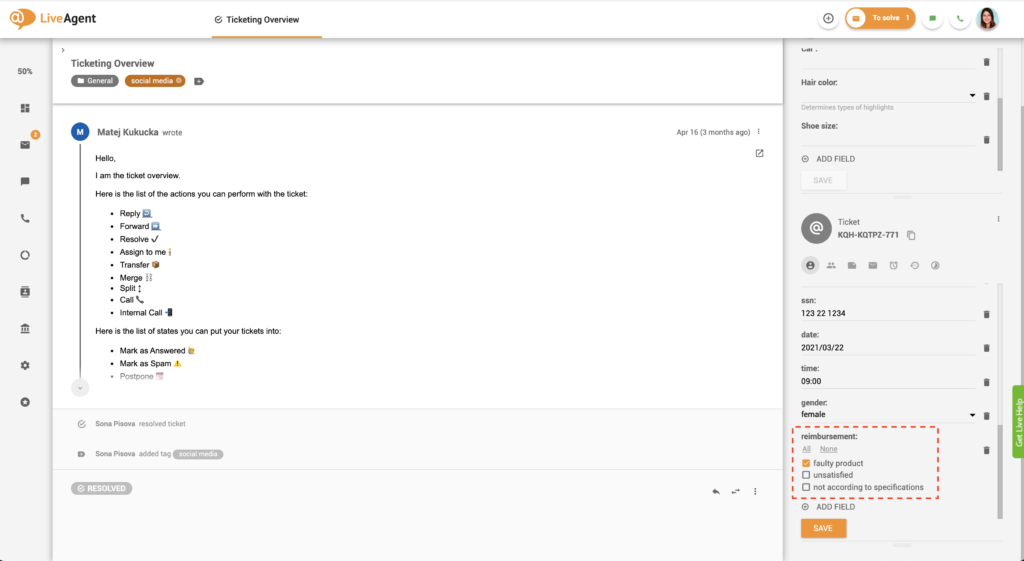Open the Hair color dropdown
The width and height of the screenshot is (1024, 561).
[x=972, y=96]
